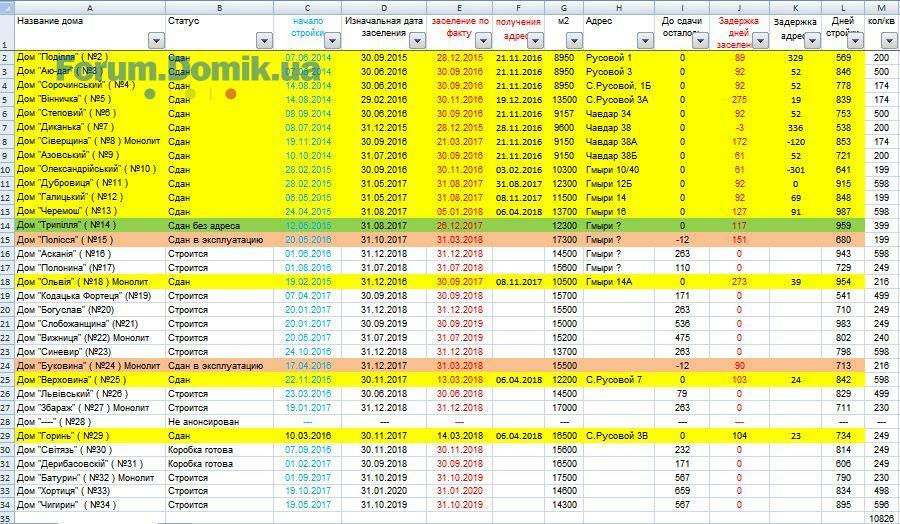Open filter dropdown for начало стройки column
Image resolution: width=900 pixels, height=524 pixels.
(332, 41)
